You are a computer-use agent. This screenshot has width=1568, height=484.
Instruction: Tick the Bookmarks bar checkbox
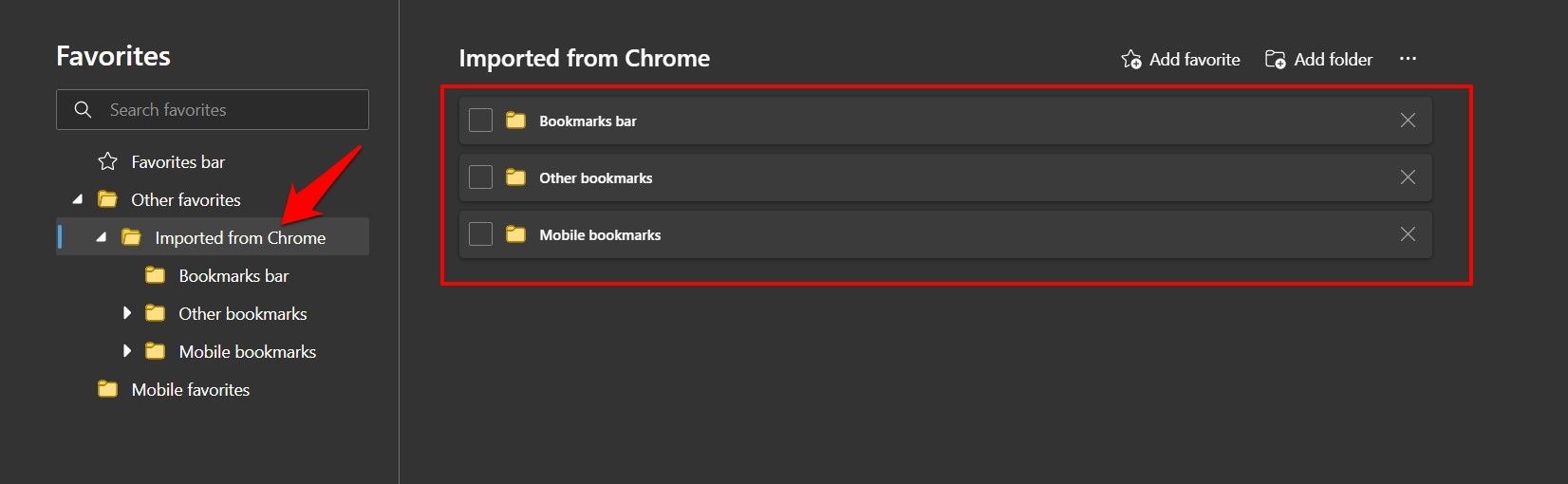(481, 121)
